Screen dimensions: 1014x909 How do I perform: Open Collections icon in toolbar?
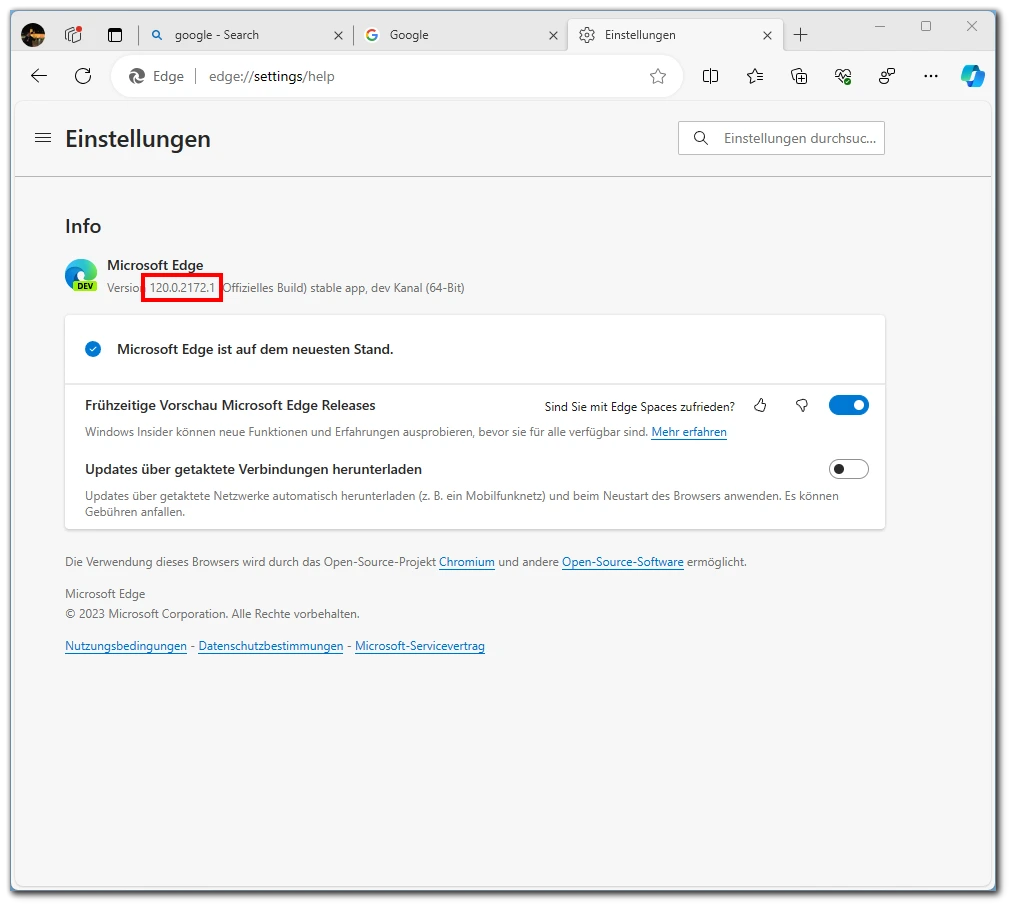799,76
